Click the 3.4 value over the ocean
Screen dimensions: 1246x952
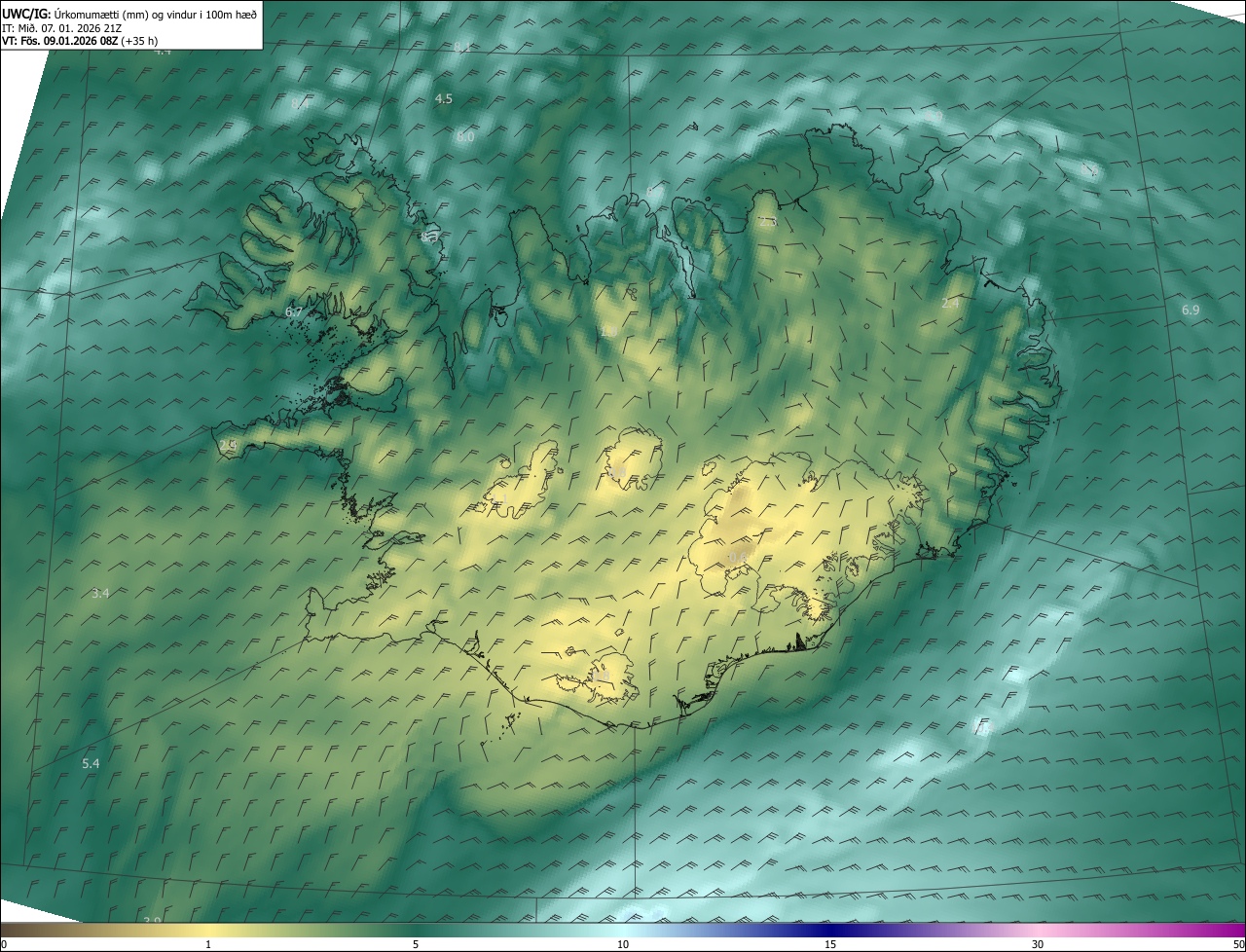100,593
